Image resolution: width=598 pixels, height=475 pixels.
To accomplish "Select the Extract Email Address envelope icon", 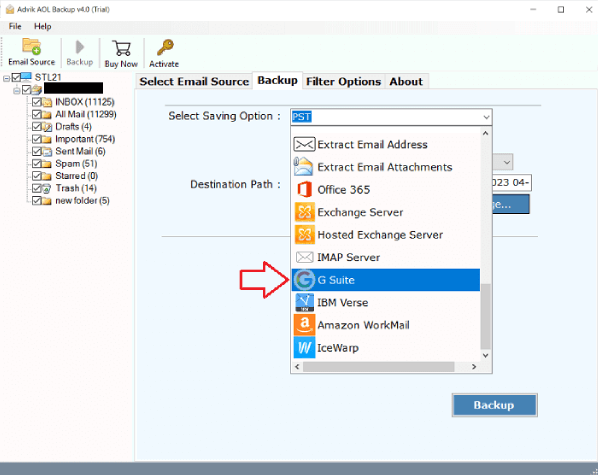I will pos(304,144).
